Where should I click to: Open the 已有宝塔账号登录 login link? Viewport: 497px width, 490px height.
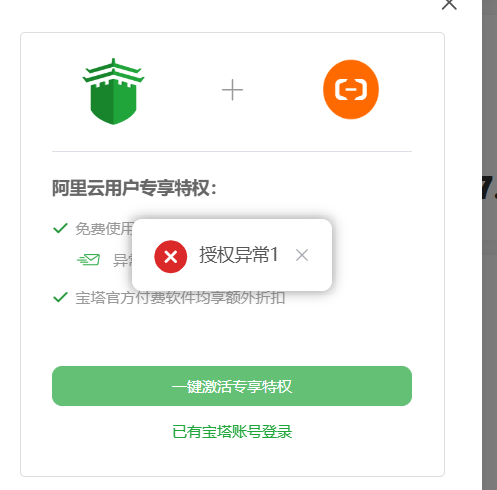232,432
